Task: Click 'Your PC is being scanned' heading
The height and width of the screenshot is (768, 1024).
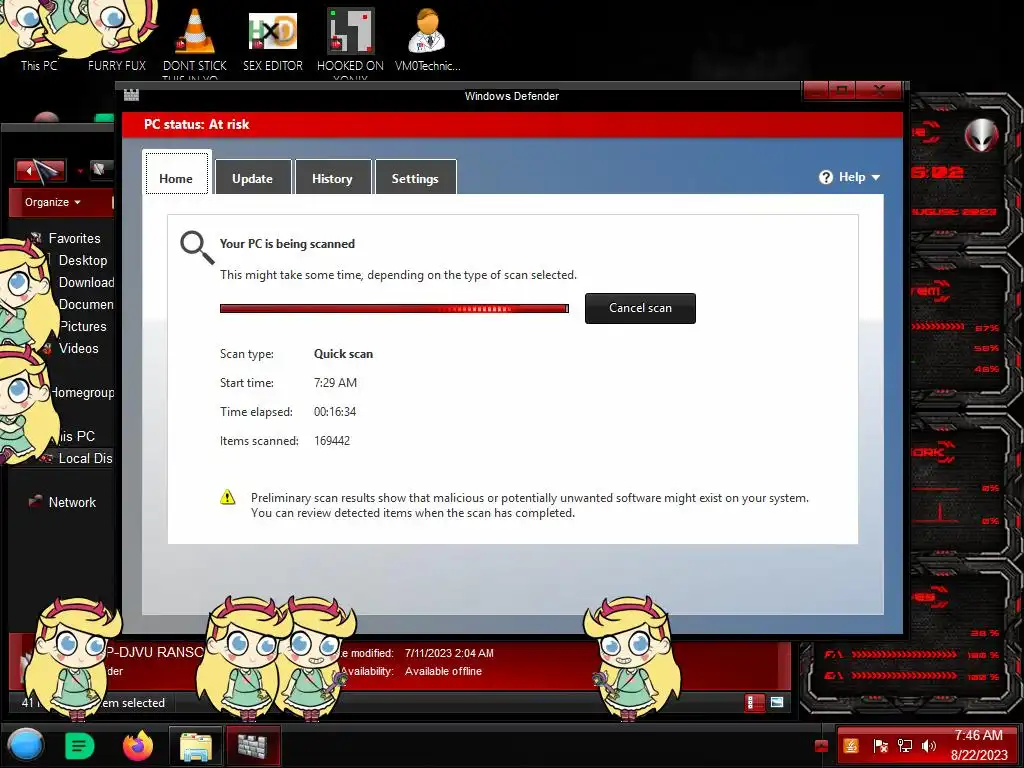Action: (x=287, y=244)
